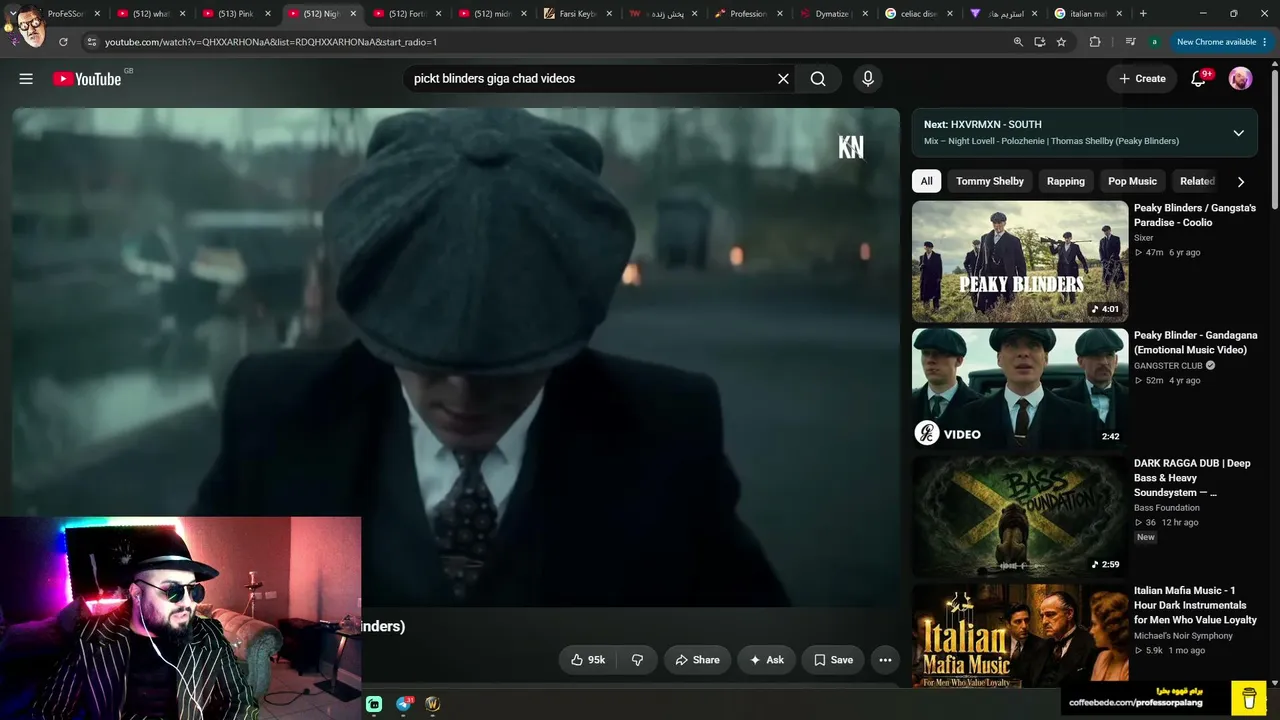Open the Chrome extensions puzzle icon

[1095, 42]
